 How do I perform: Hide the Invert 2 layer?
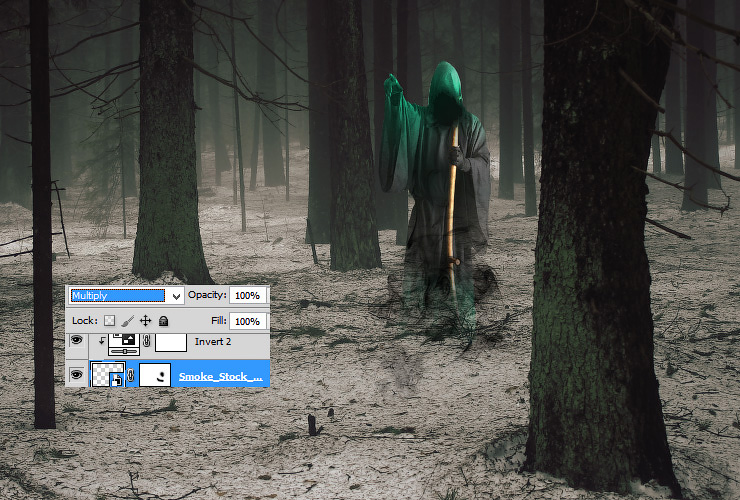coord(76,340)
